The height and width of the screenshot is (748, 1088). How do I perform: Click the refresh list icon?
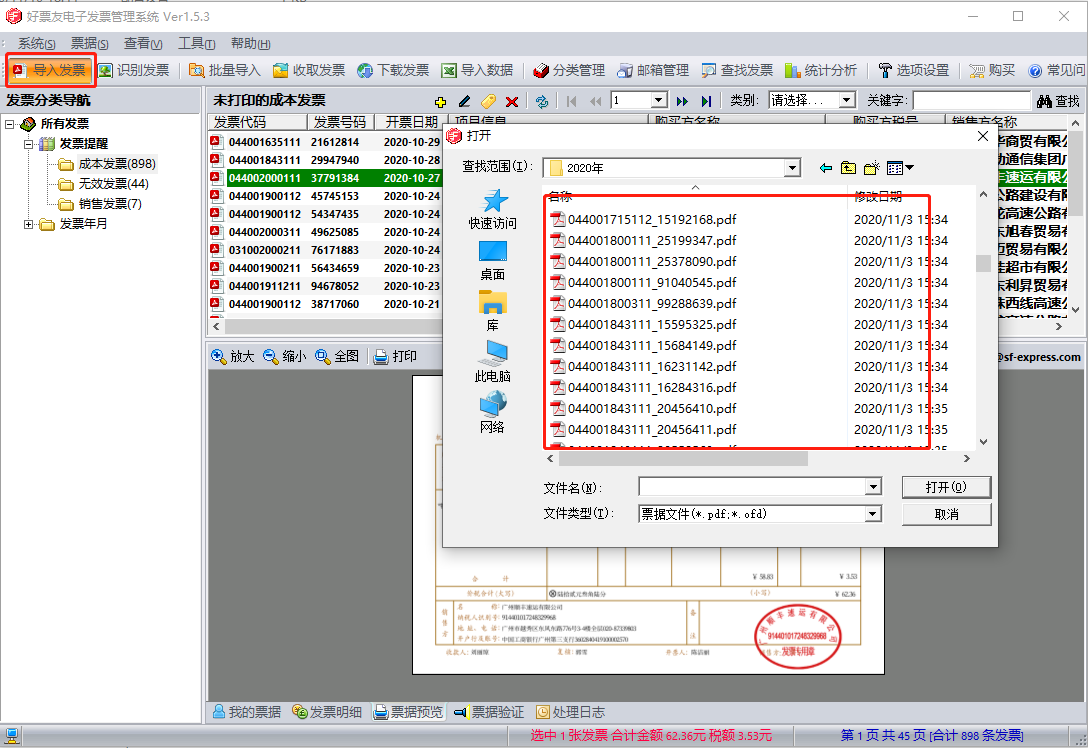point(542,101)
